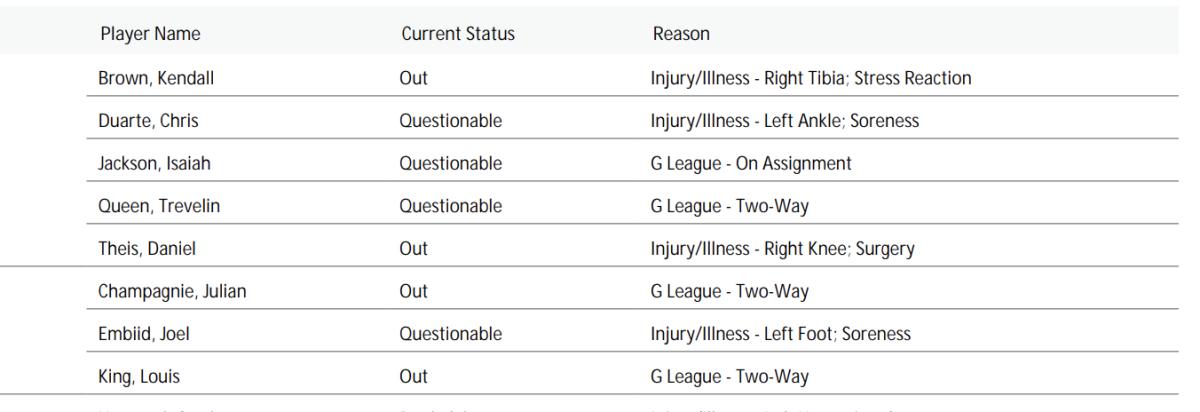This screenshot has height=412, width=1200.
Task: Click Questionable status for Duarte, Chris
Action: (x=450, y=121)
